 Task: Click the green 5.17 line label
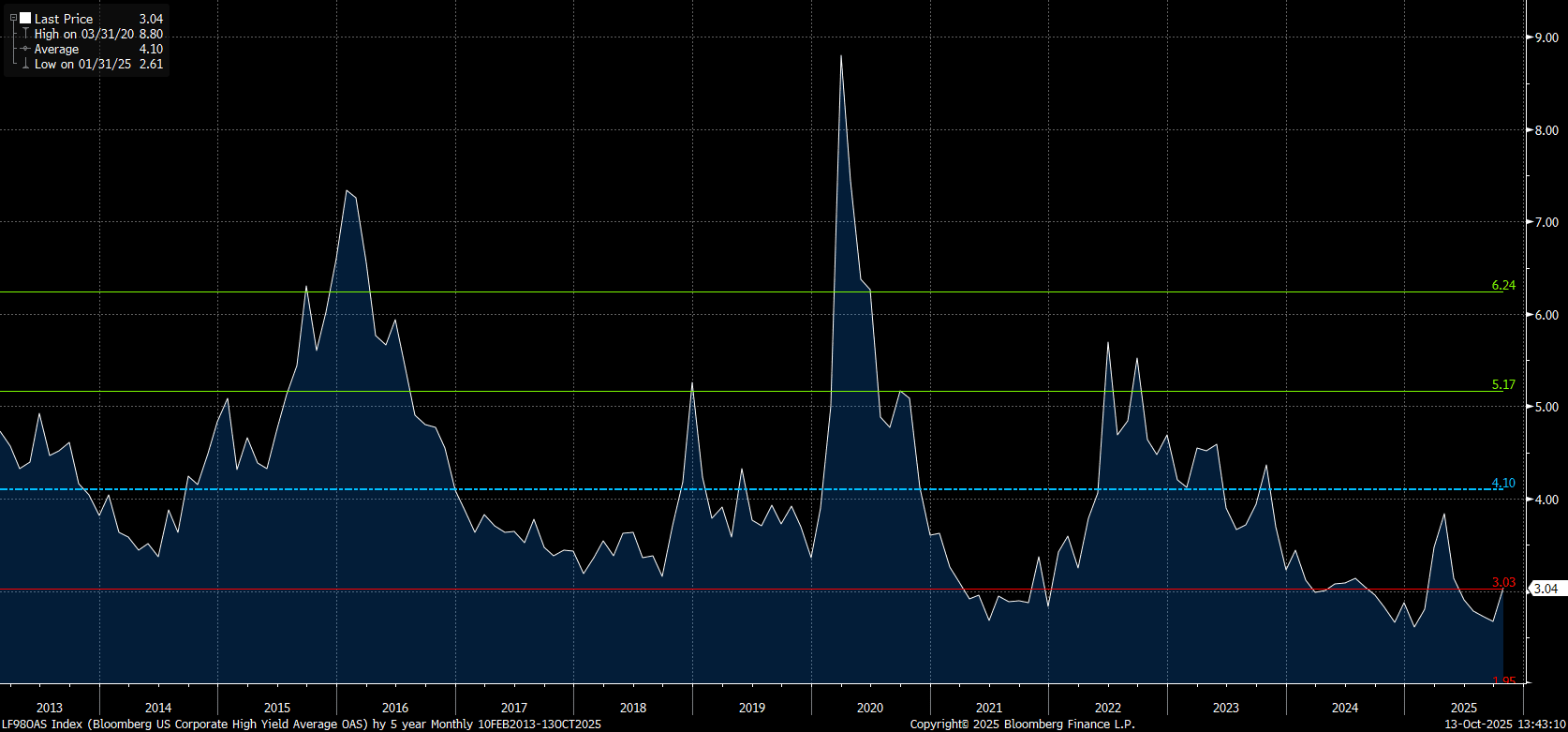point(1502,384)
